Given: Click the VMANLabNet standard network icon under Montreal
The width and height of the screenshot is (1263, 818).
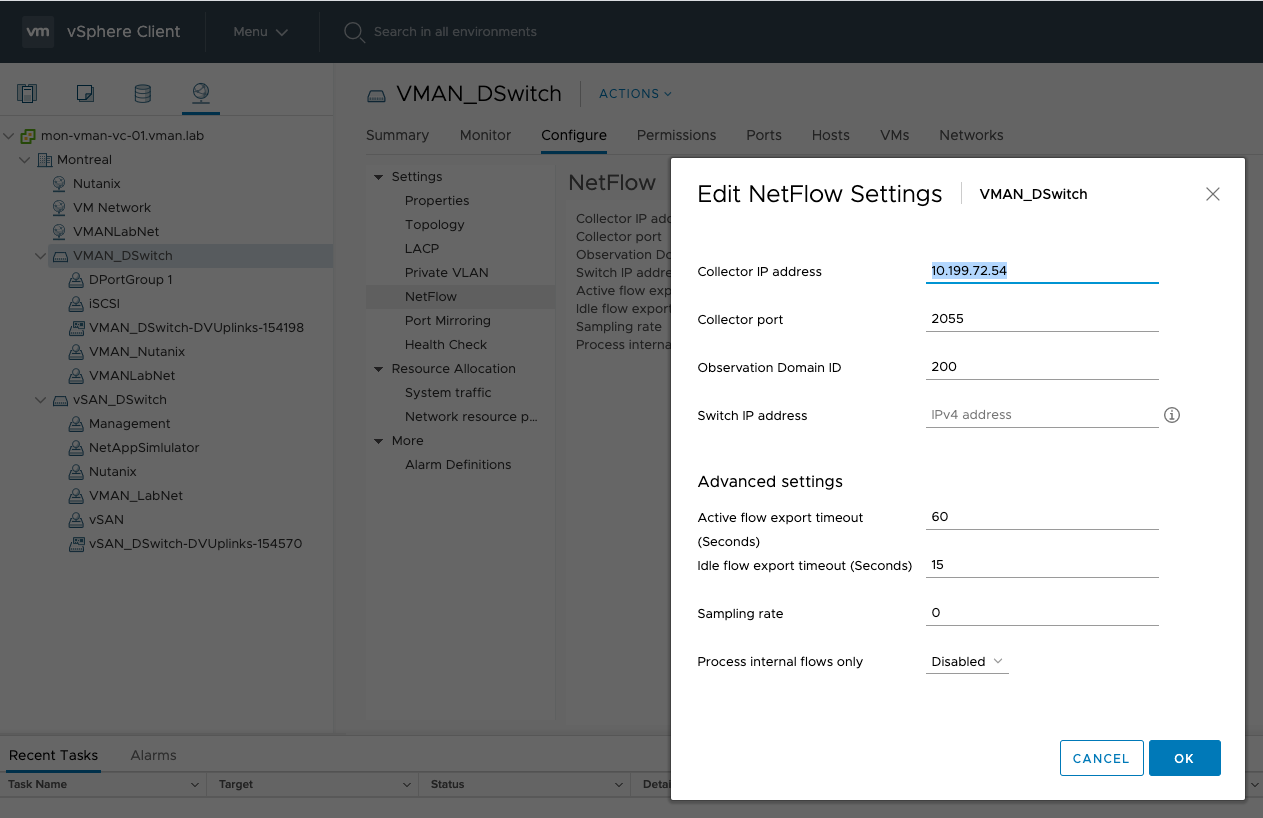Looking at the screenshot, I should pyautogui.click(x=59, y=232).
